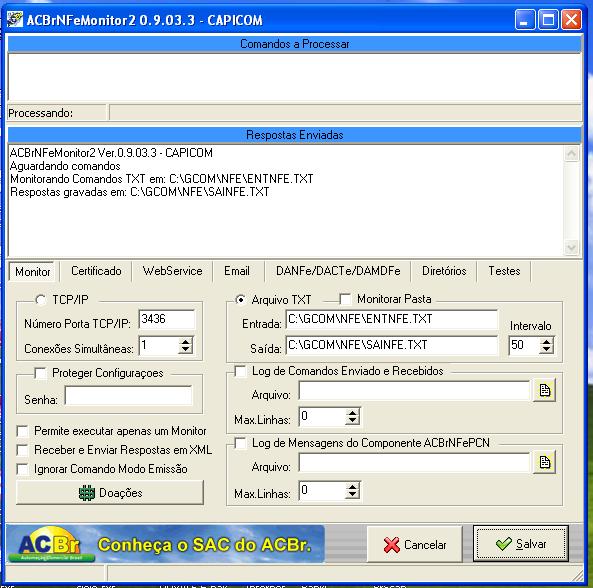This screenshot has width=593, height=588.
Task: Click the Intervalo value field
Action: pos(524,346)
